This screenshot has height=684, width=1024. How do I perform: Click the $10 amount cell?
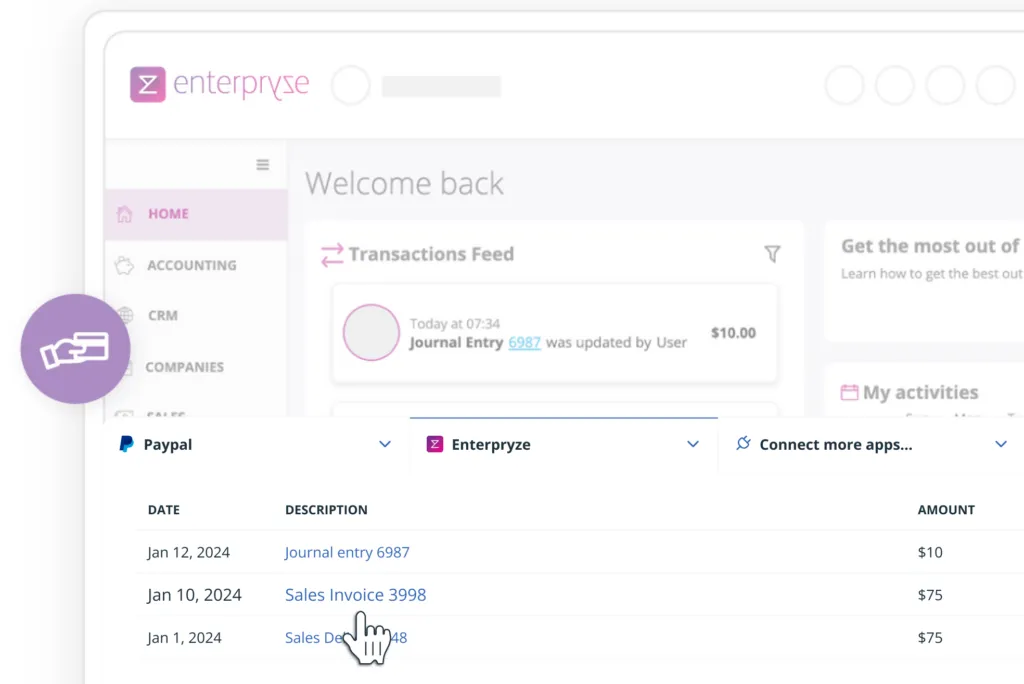pos(930,552)
